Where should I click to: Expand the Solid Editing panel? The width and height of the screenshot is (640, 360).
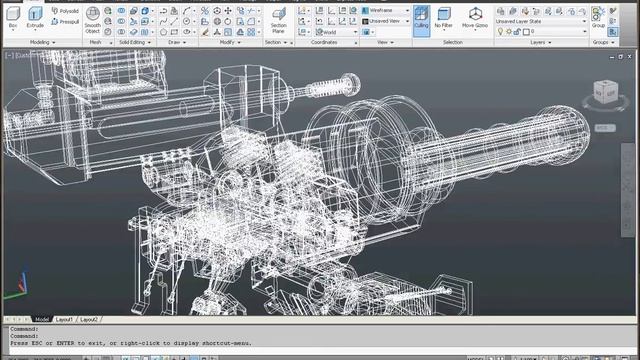point(135,42)
